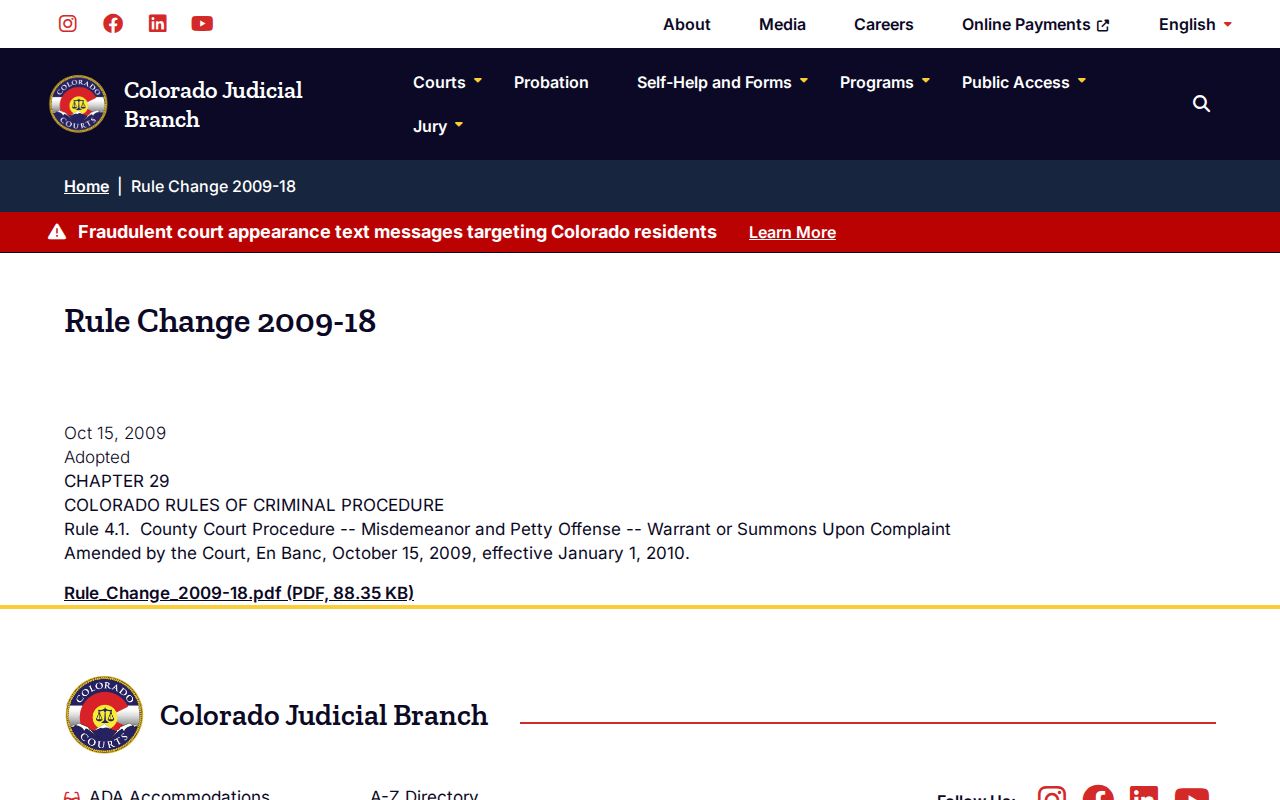Click "COLORADO RULES OF CRIMINAL PROCEDURE" text
1280x800 pixels.
tap(254, 505)
